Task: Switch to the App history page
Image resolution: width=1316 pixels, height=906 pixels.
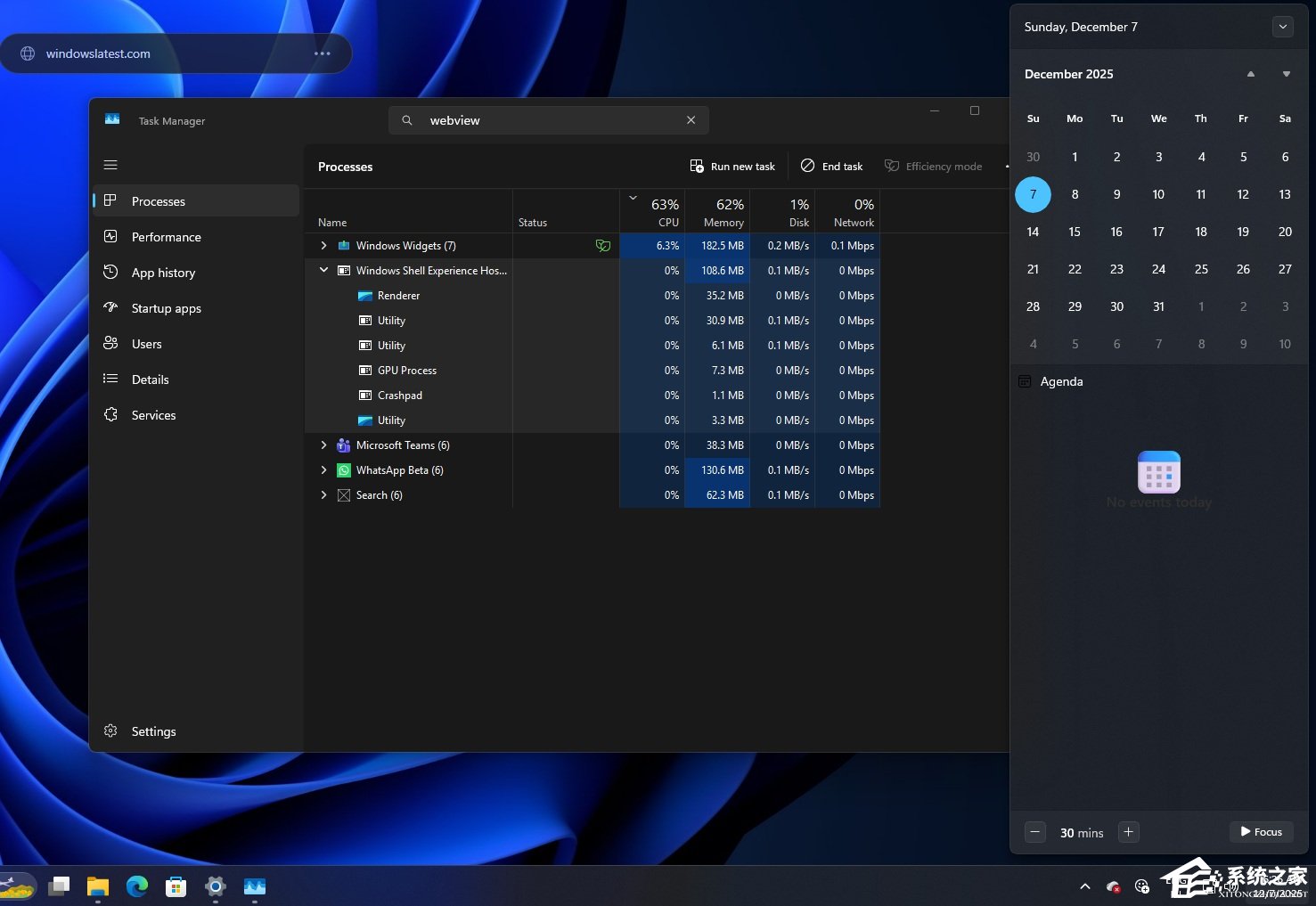Action: tap(110, 272)
